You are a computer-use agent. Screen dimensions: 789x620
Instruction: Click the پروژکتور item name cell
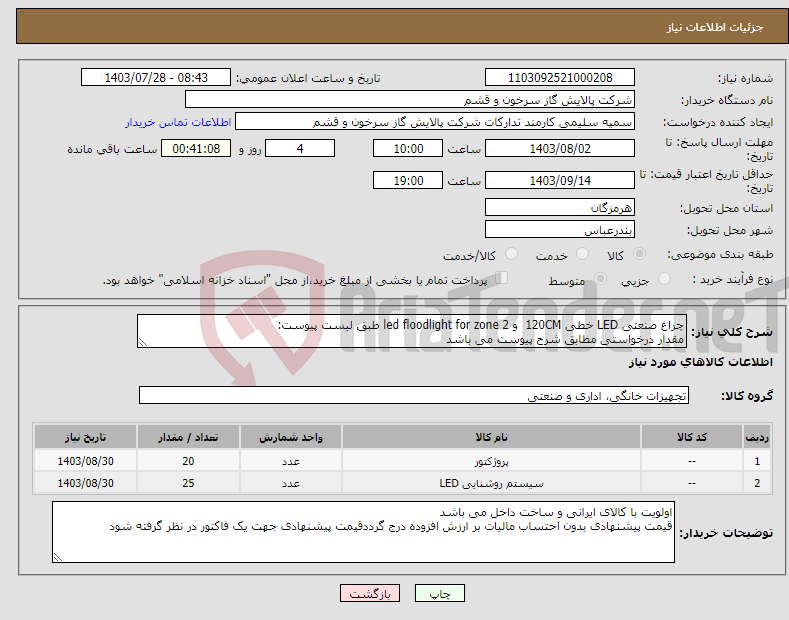coord(491,461)
